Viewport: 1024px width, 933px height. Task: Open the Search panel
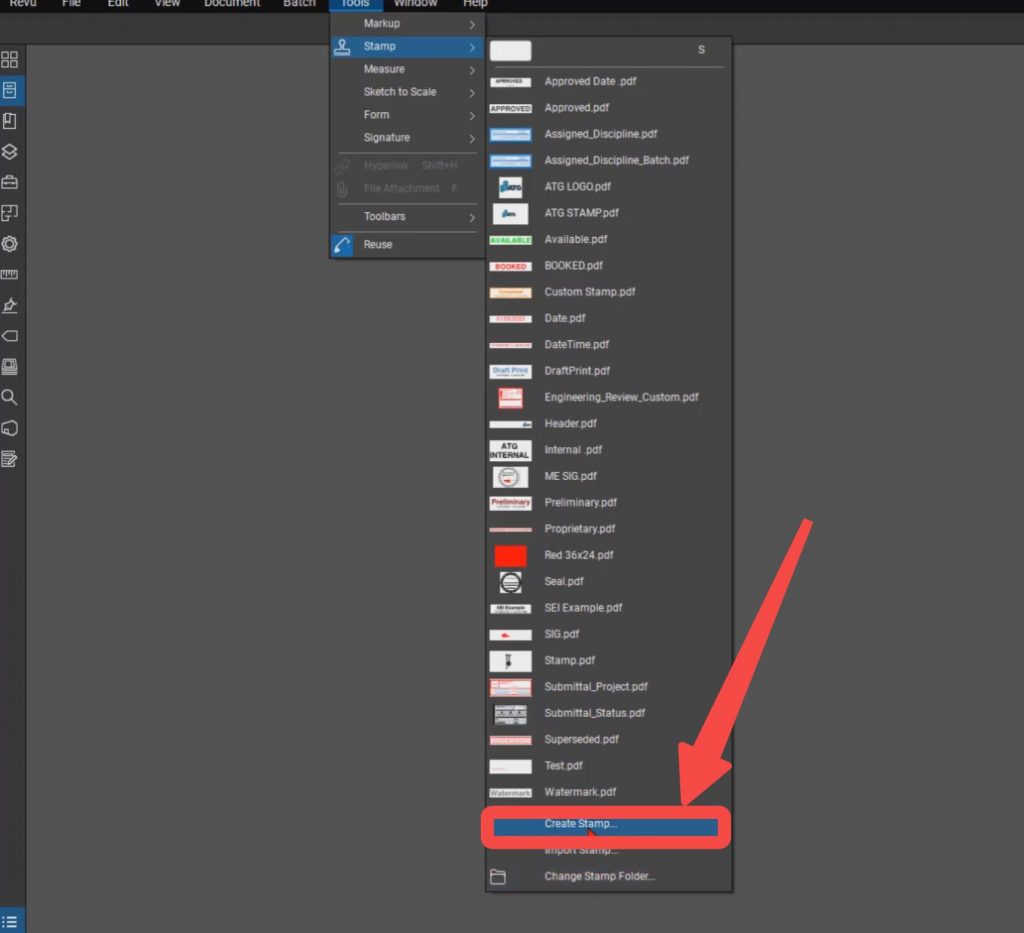pos(11,397)
